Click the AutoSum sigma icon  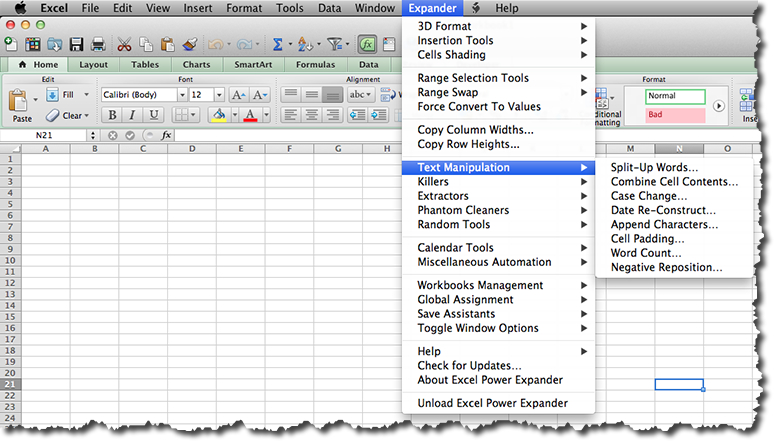tap(277, 44)
